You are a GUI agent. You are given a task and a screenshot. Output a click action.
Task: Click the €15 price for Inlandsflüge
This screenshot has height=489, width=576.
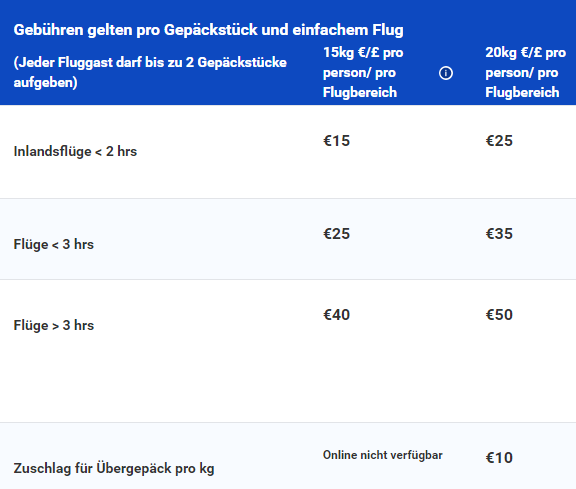tap(336, 141)
